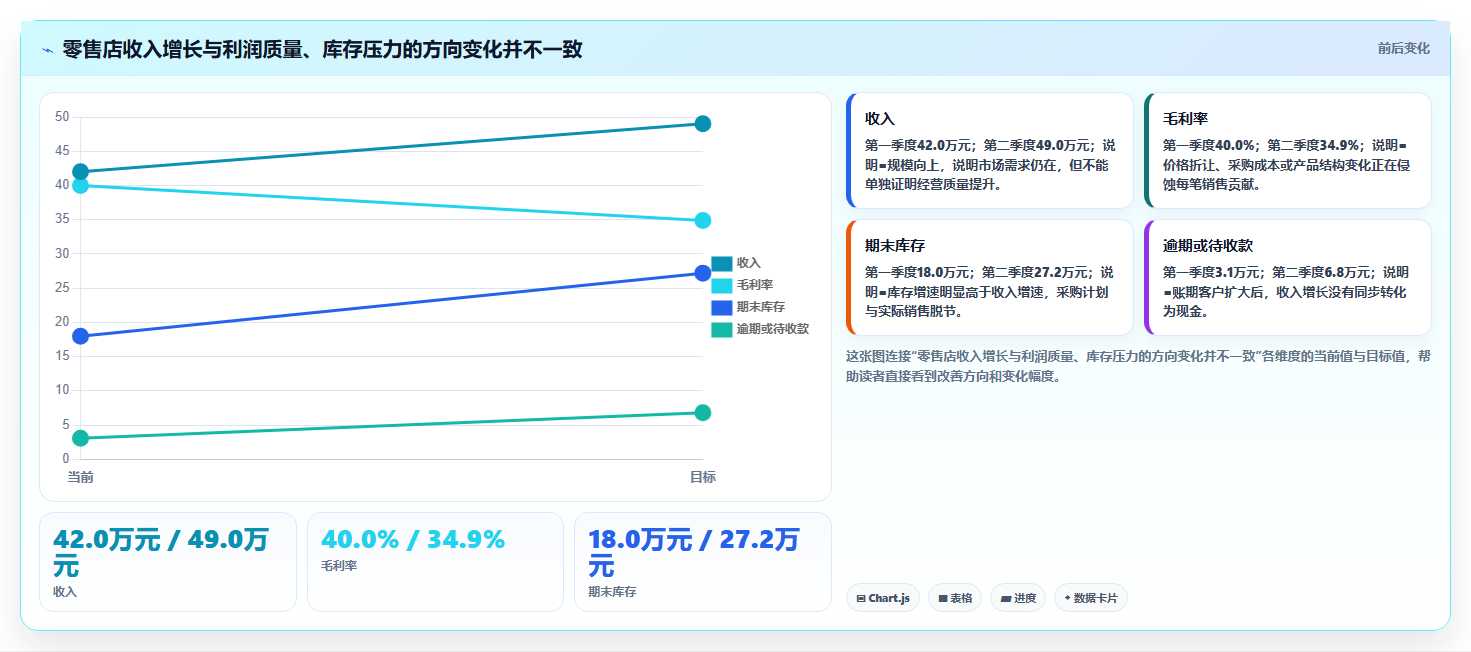
Task: Click the 进度 tag button
Action: pos(1018,598)
